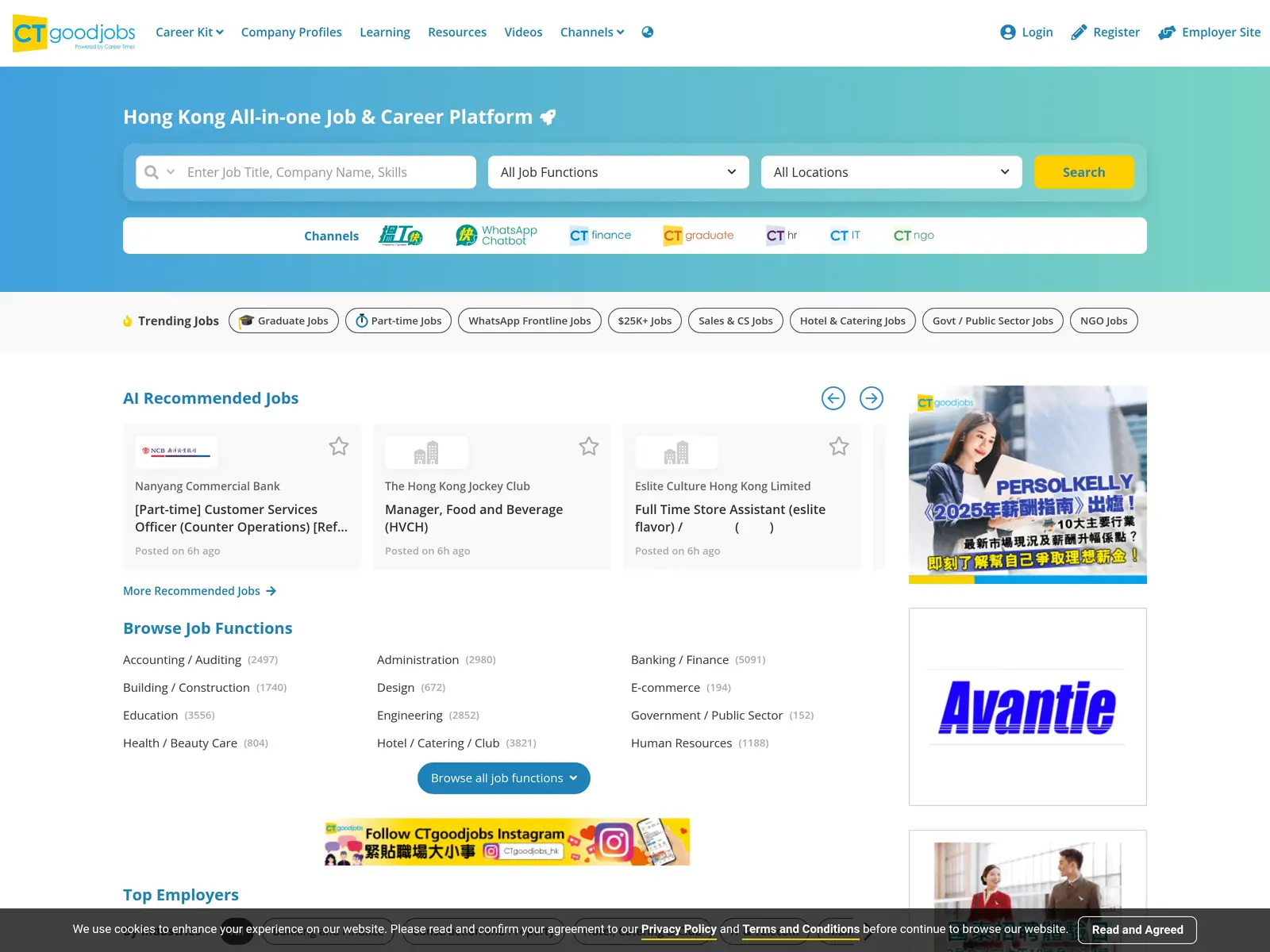This screenshot has height=952, width=1270.
Task: Select the Sales & CS Jobs tag
Action: pyautogui.click(x=736, y=321)
